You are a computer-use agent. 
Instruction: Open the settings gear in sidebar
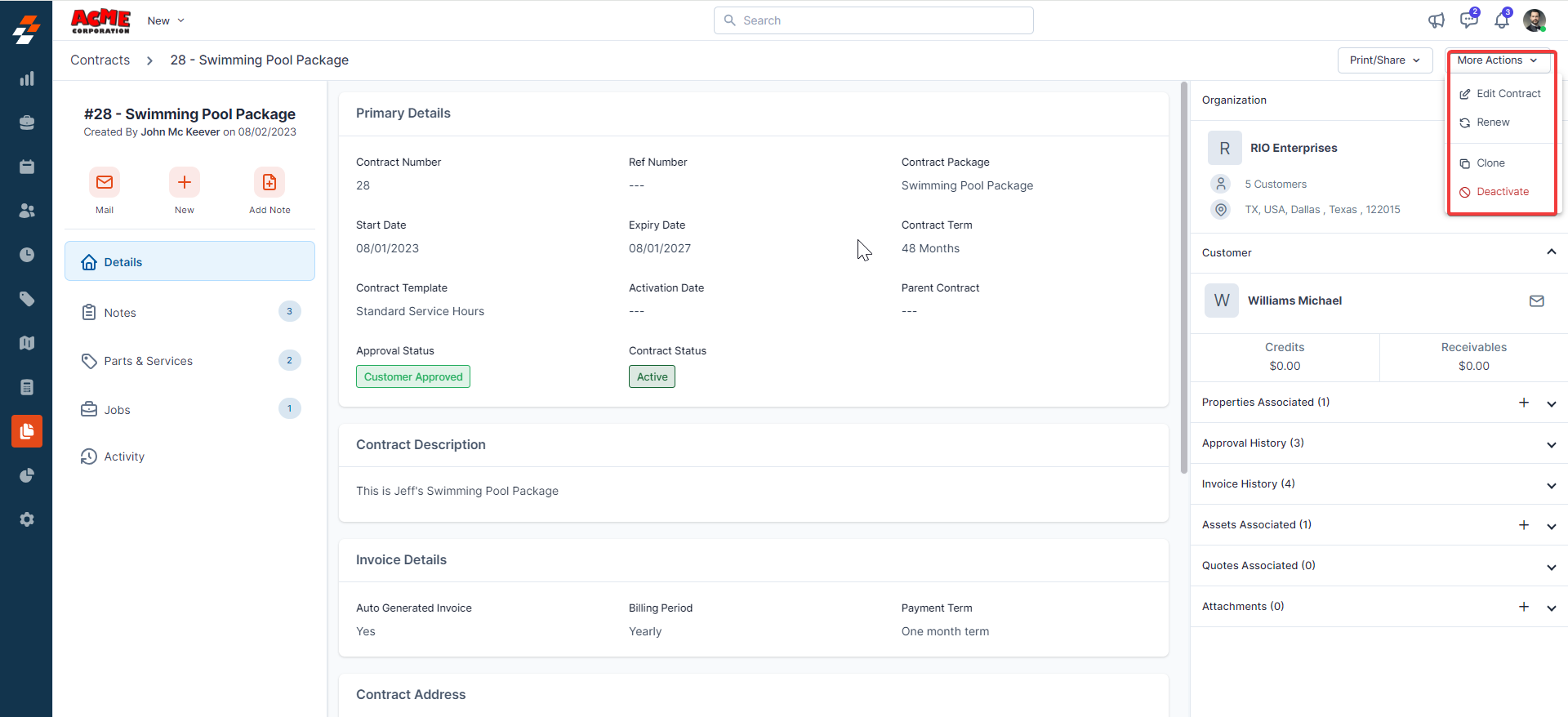27,519
